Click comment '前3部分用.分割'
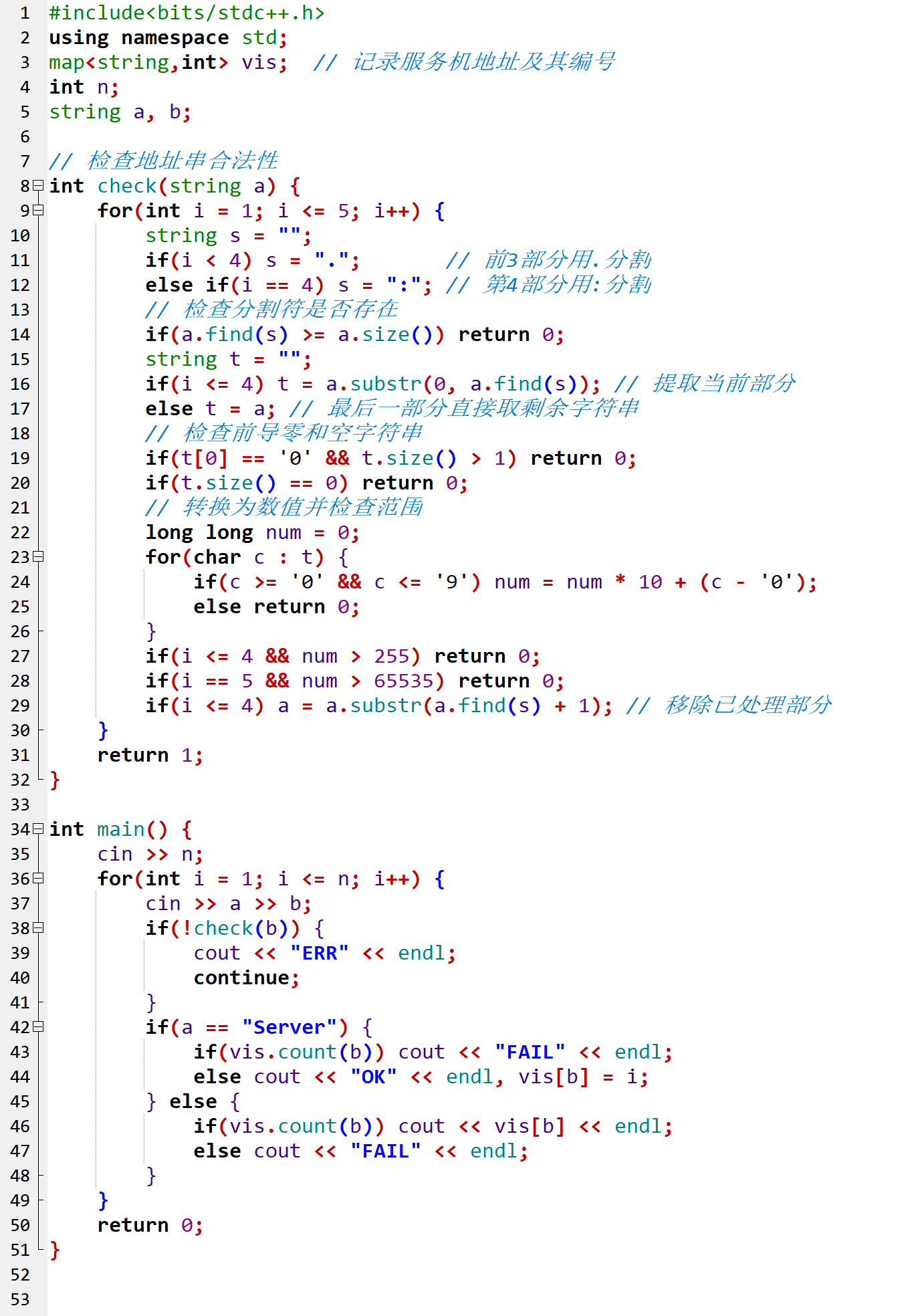This screenshot has height=1316, width=916. (568, 259)
